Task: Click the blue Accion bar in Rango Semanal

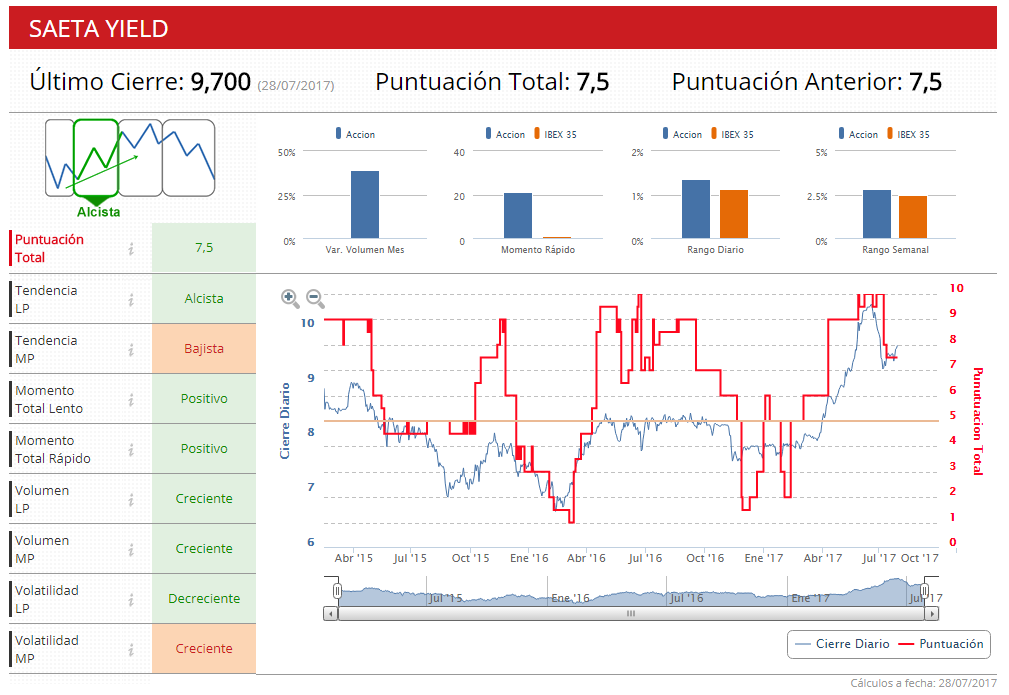Action: pos(877,214)
